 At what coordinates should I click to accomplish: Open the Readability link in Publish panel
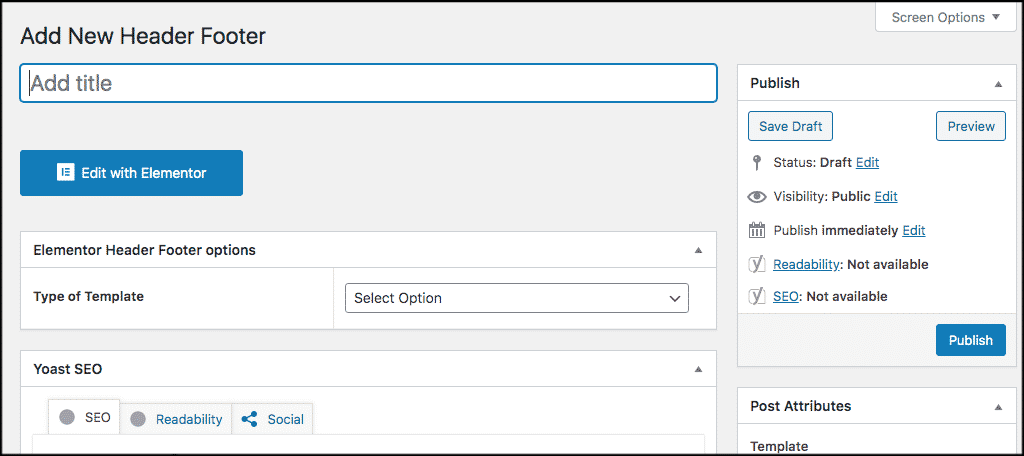(806, 265)
